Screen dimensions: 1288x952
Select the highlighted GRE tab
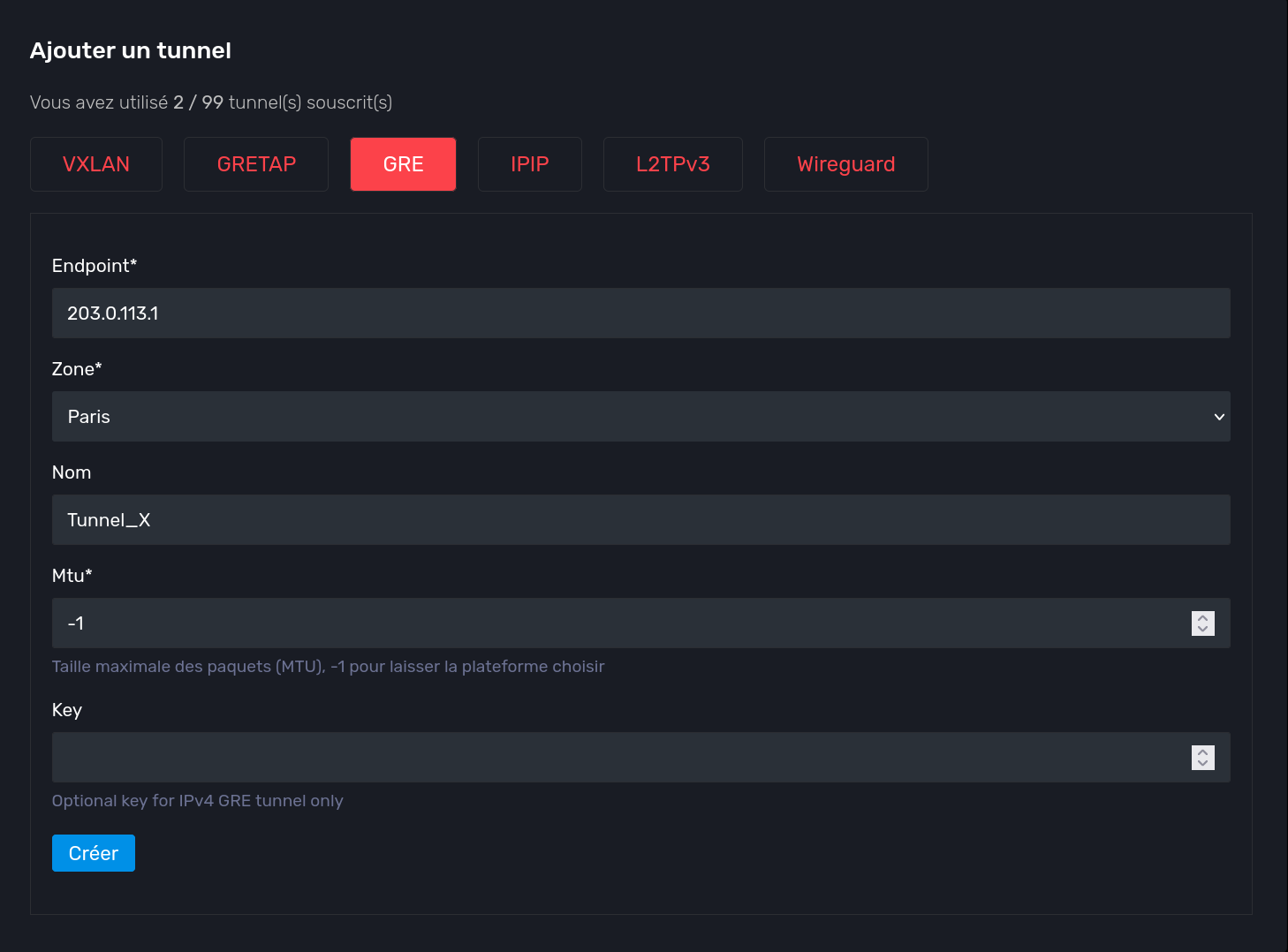[x=403, y=164]
